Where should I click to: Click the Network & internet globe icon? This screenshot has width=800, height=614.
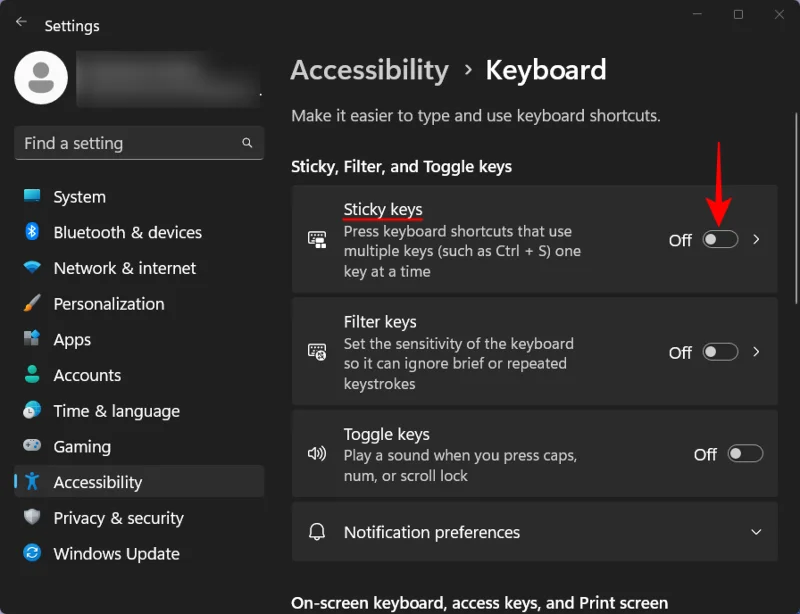click(x=32, y=268)
